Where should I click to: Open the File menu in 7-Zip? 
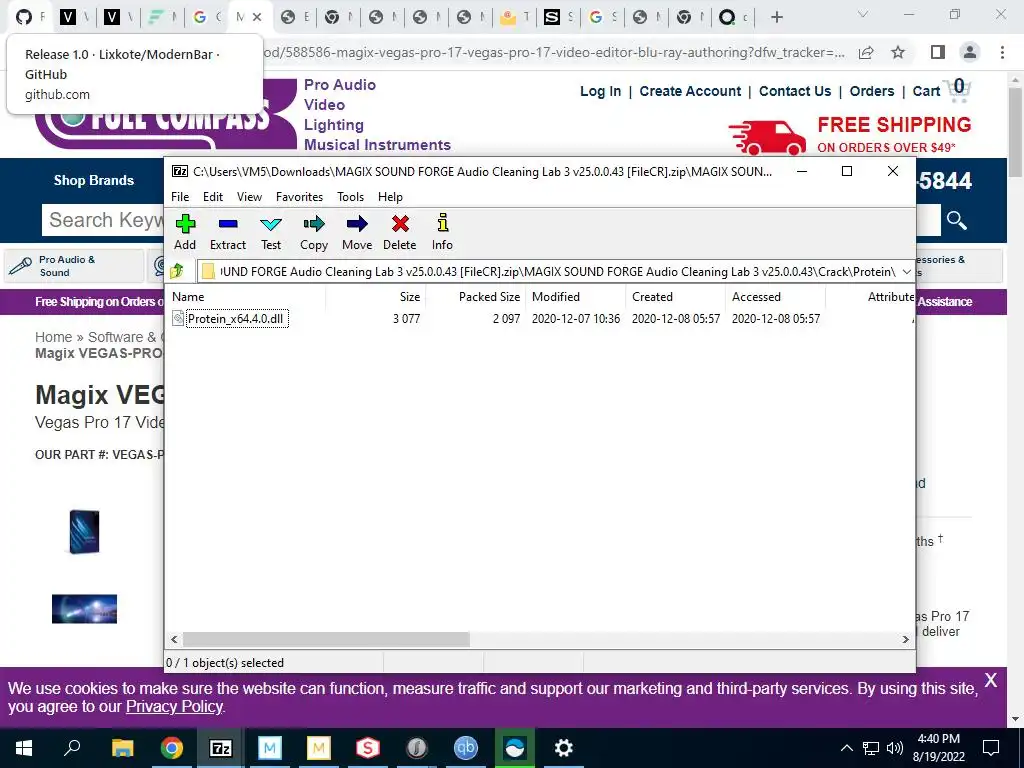pos(180,197)
